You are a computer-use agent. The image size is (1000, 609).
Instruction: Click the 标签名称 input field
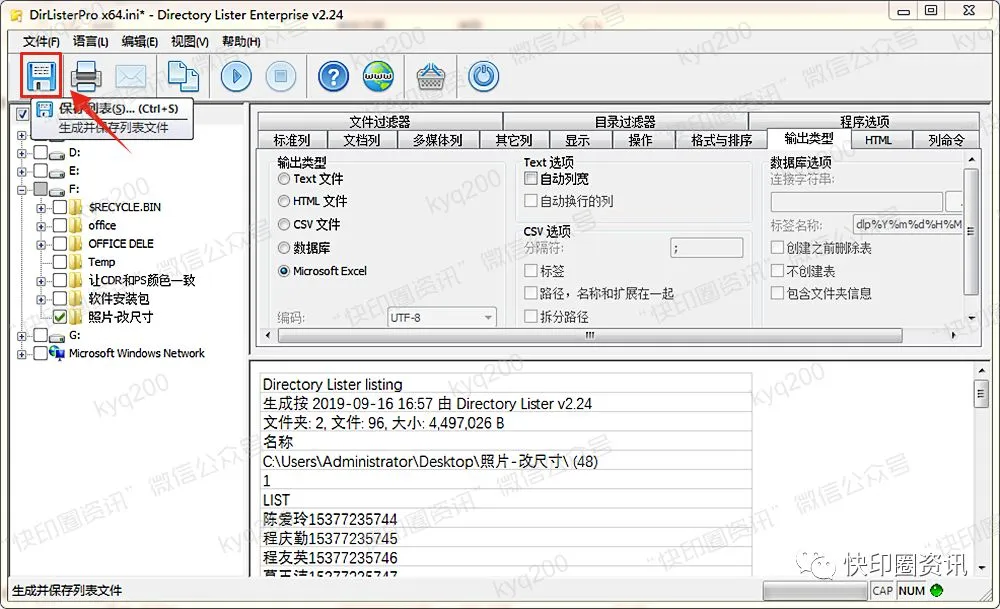click(x=908, y=224)
